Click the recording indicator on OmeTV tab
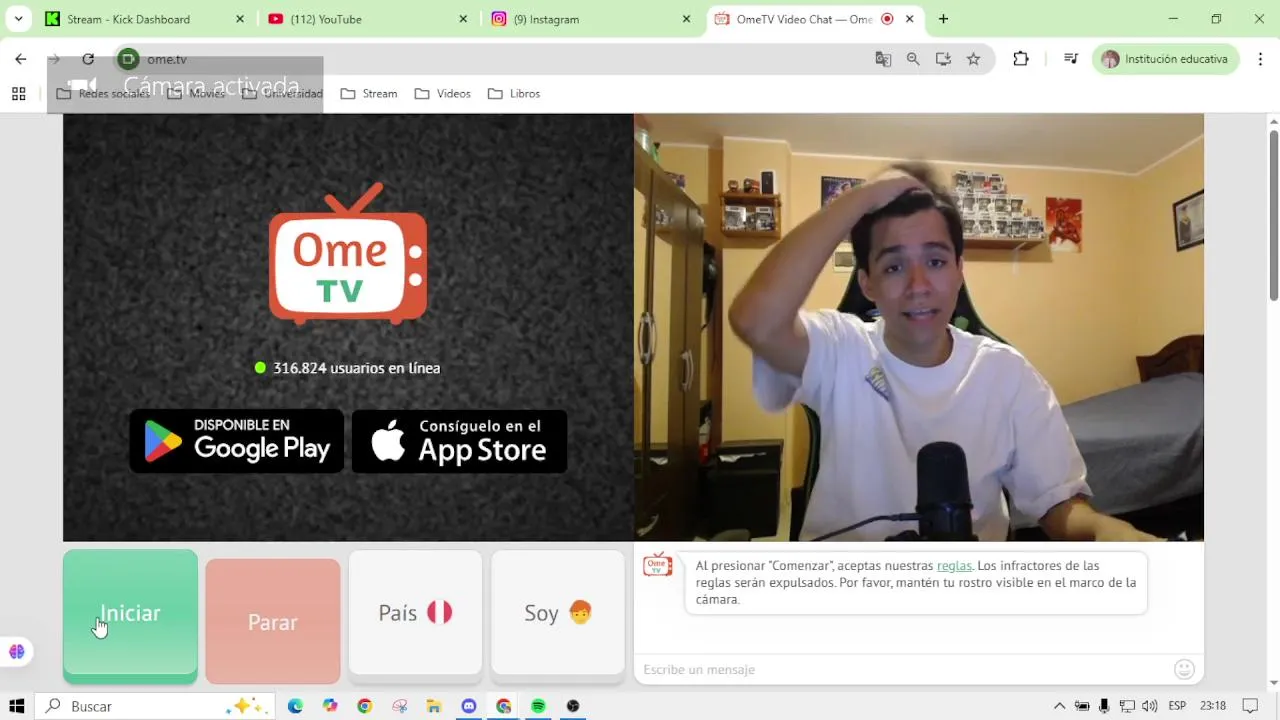Screen dimensions: 1280x720 887,19
